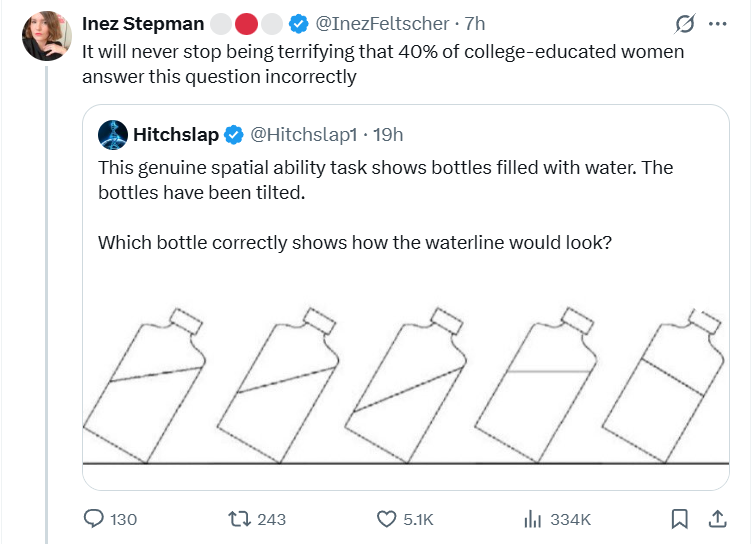Open the three-dot More menu

click(717, 24)
